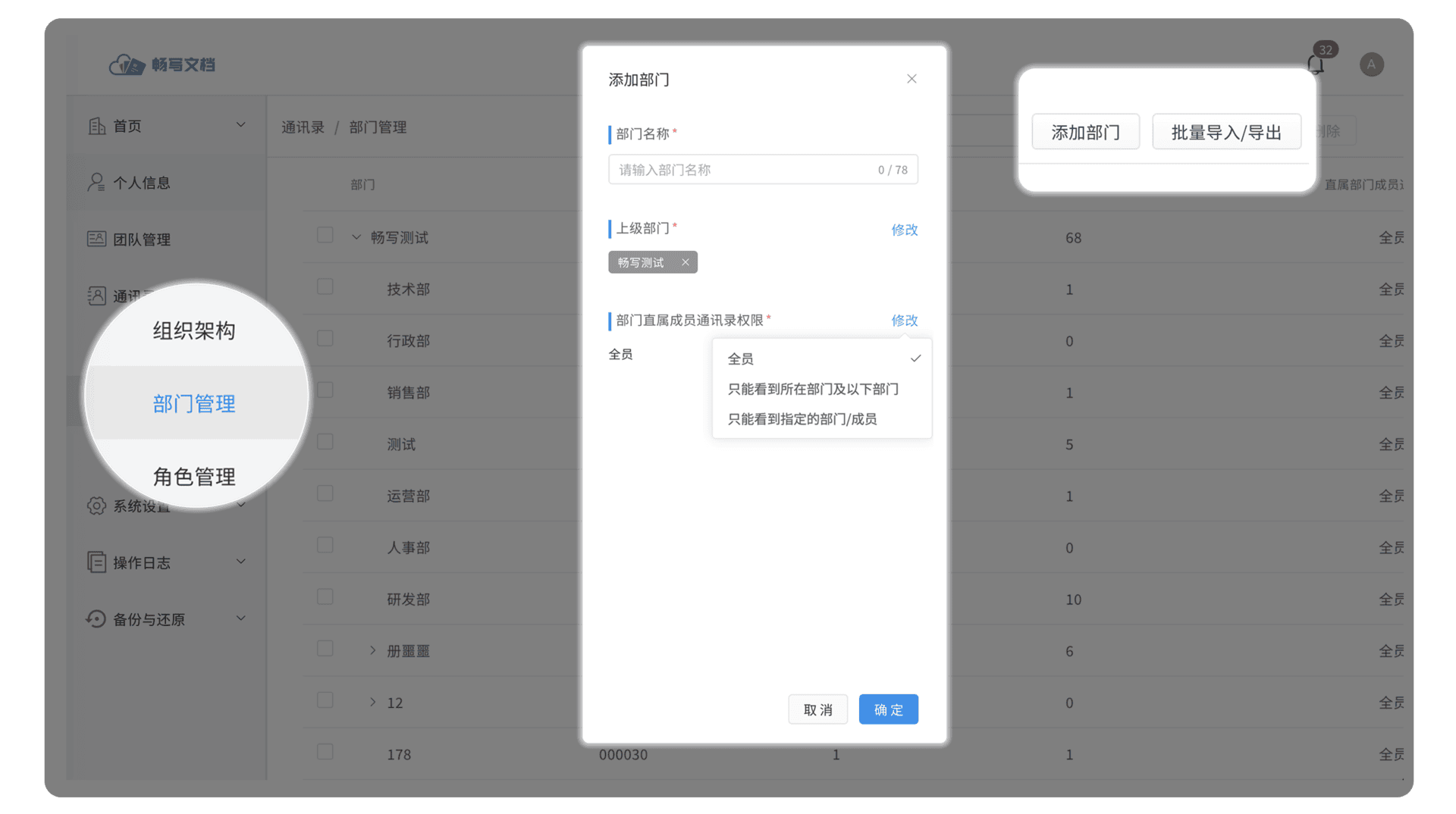
Task: Click the 备份与还原 restore icon
Action: click(96, 619)
